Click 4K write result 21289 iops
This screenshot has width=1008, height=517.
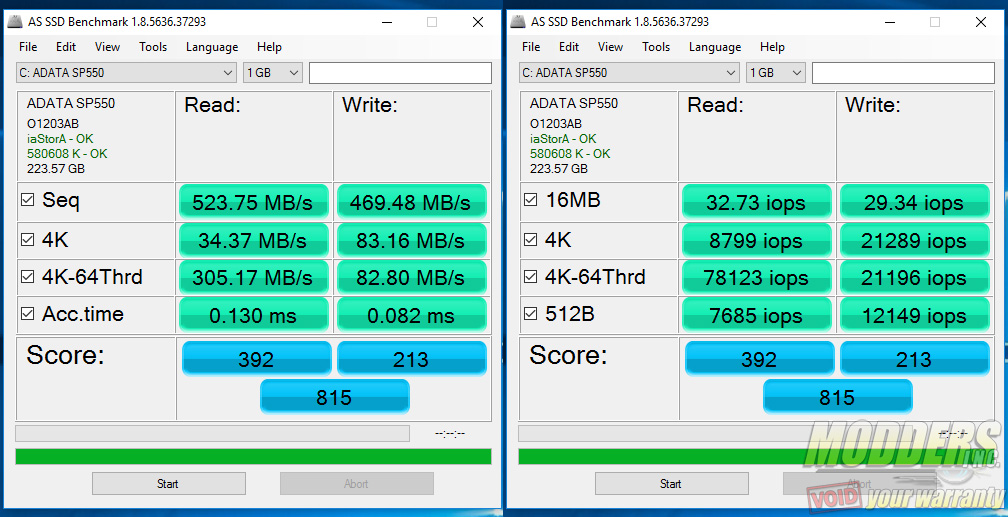click(x=915, y=240)
